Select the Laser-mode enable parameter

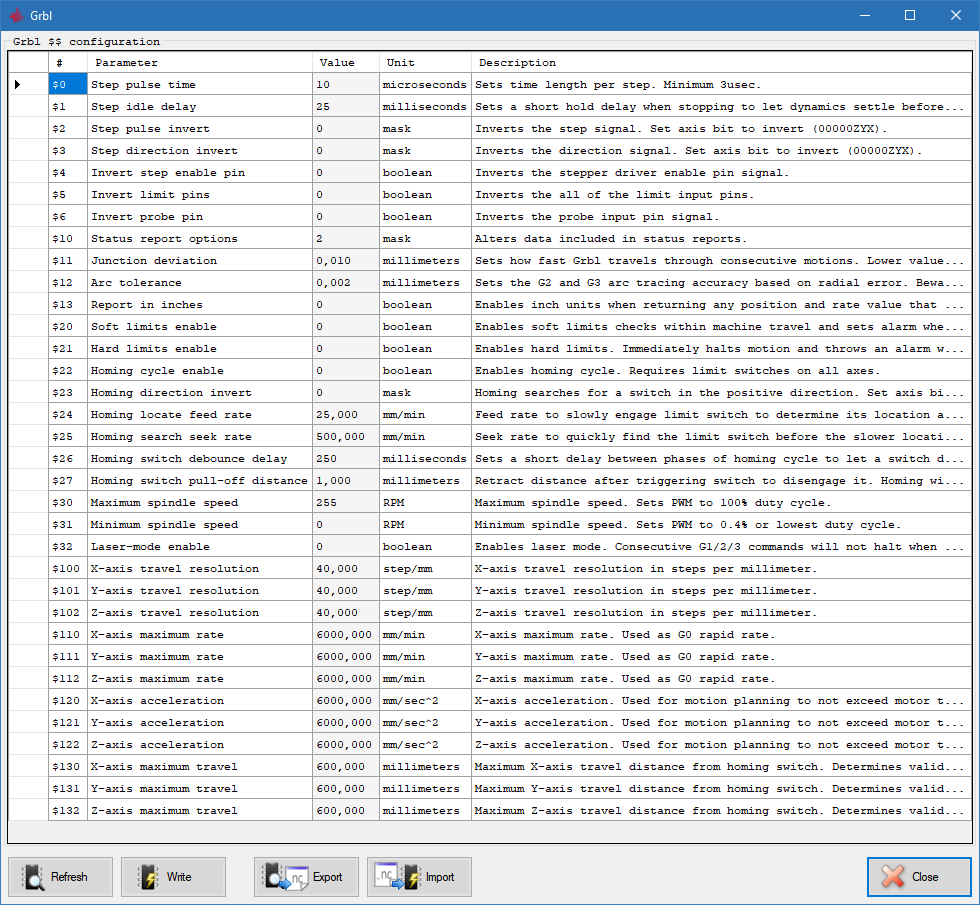pos(200,546)
